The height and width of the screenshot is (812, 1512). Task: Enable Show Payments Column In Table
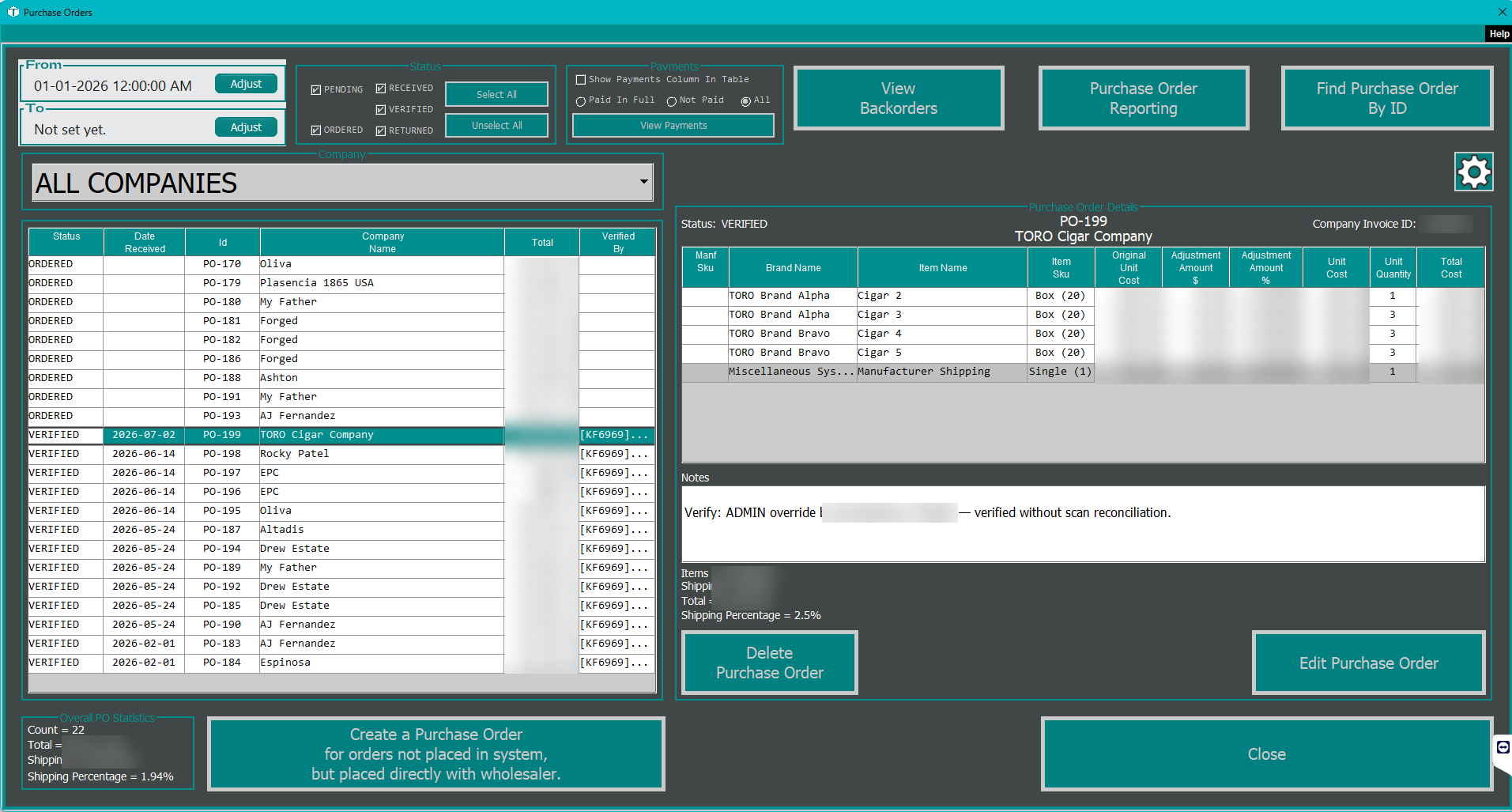click(581, 79)
